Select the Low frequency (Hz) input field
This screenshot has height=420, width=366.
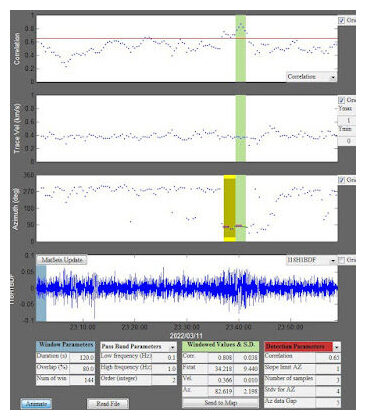tap(164, 357)
